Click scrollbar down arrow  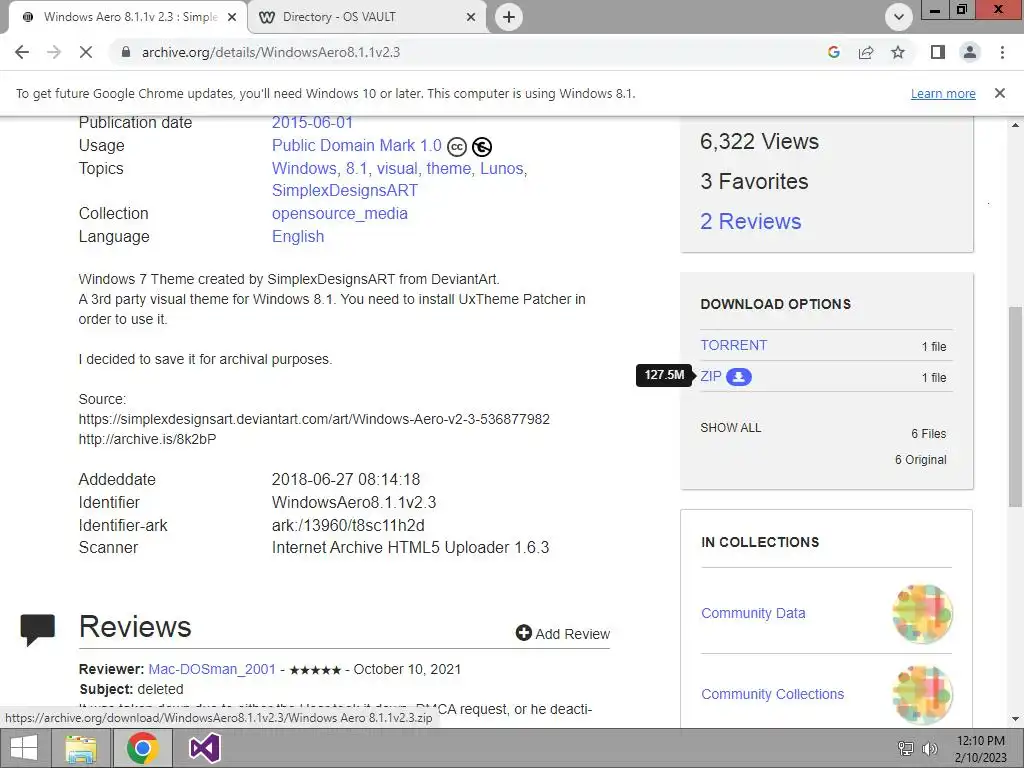point(1015,719)
